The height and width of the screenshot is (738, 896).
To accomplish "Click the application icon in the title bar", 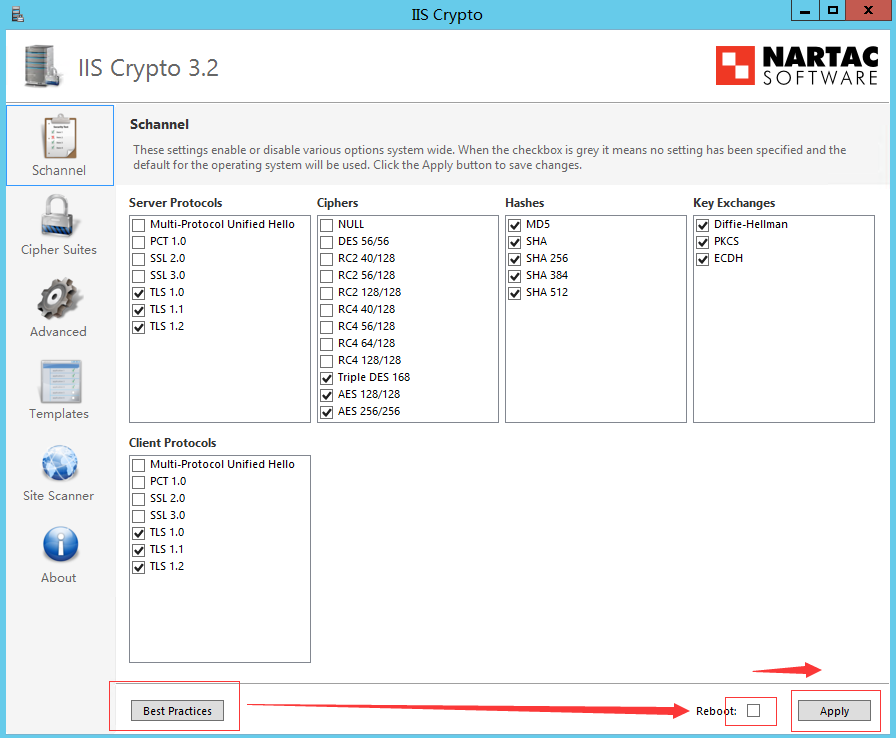I will pos(18,14).
